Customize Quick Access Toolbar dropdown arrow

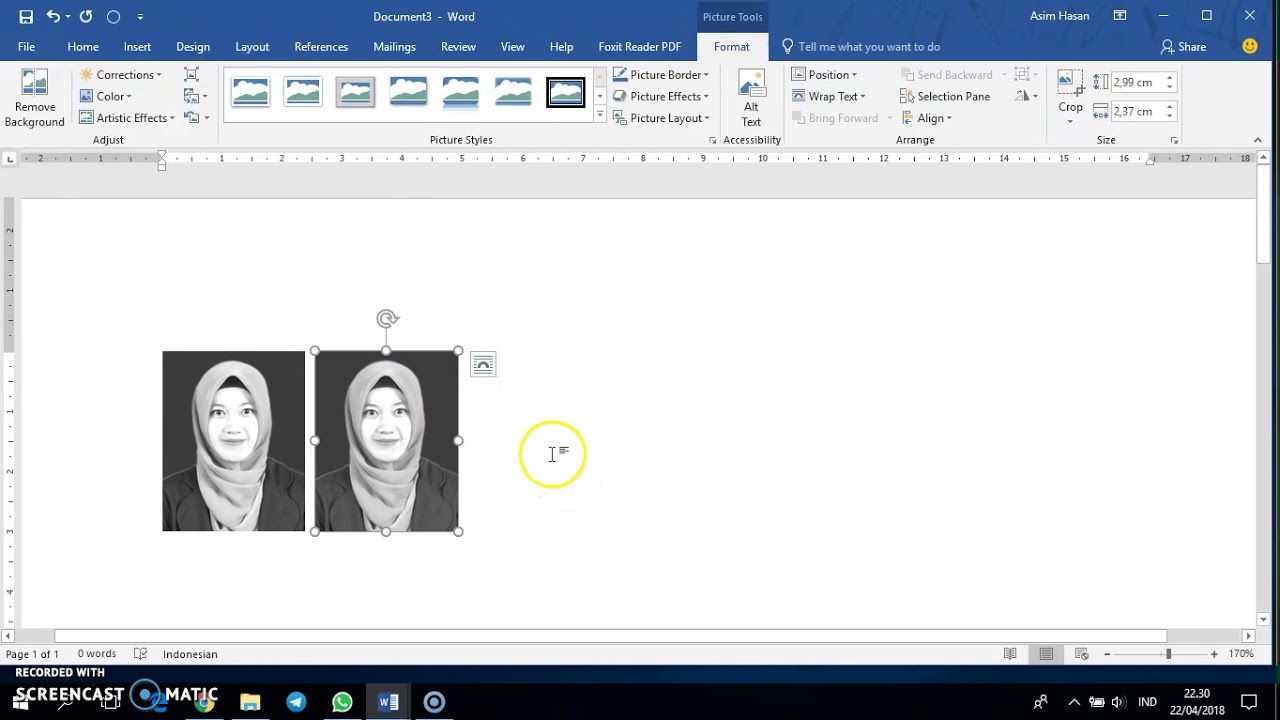coord(140,17)
